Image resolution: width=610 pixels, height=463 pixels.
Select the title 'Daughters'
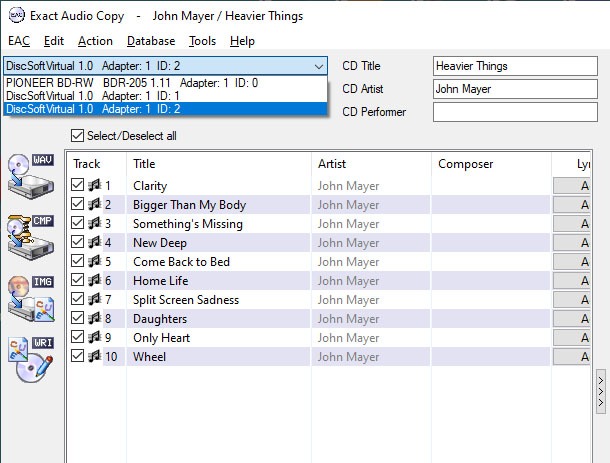160,319
